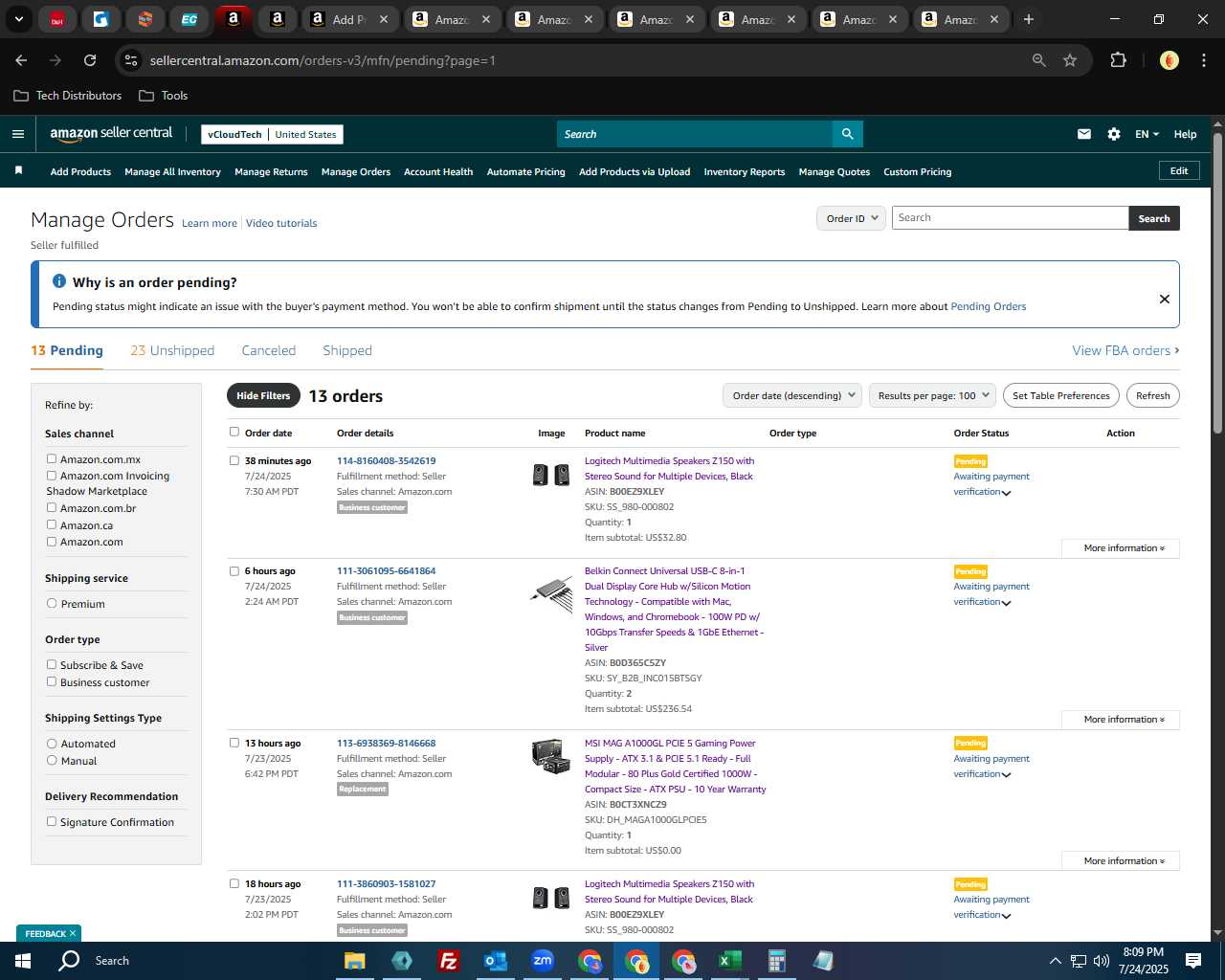Open the EN language dropdown

tap(1147, 134)
